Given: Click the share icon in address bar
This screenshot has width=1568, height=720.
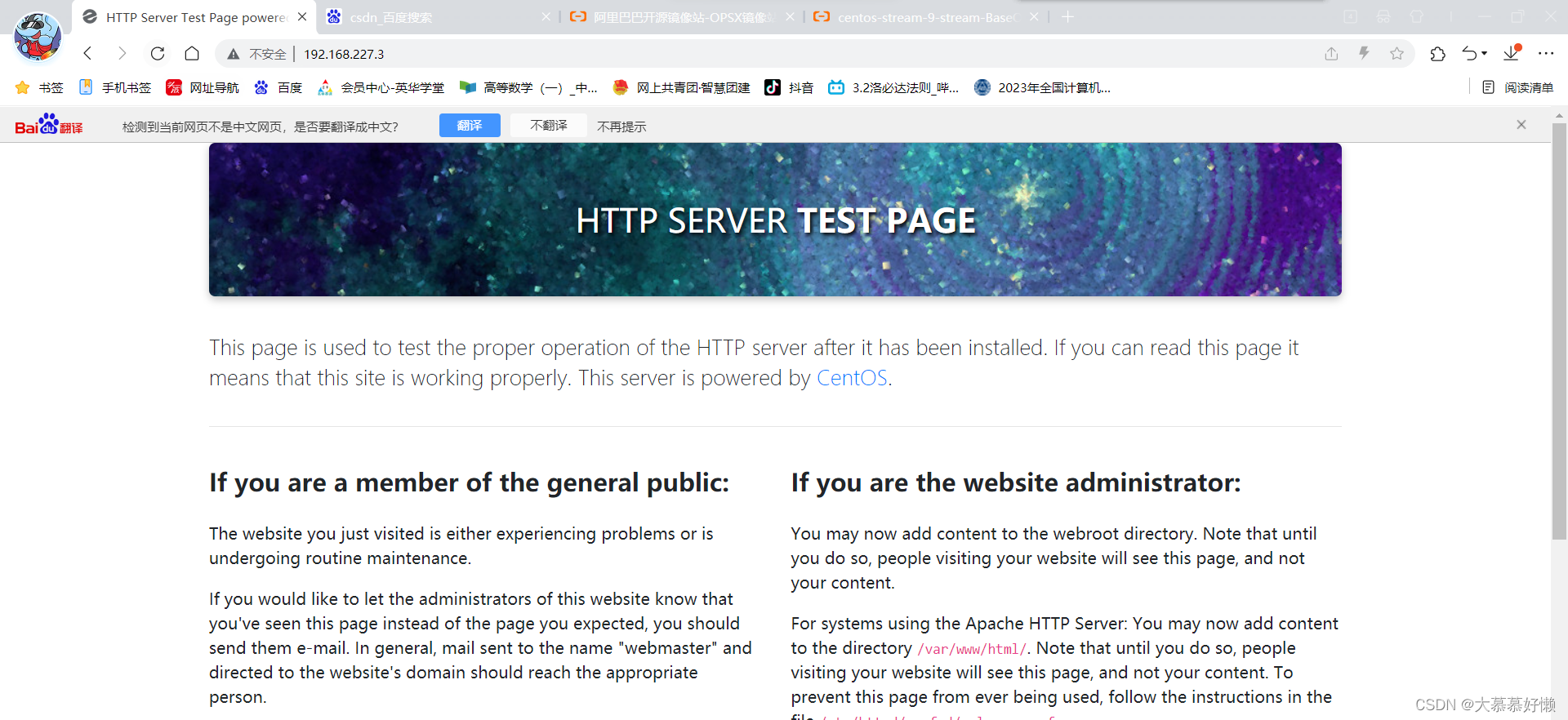Looking at the screenshot, I should [x=1331, y=54].
